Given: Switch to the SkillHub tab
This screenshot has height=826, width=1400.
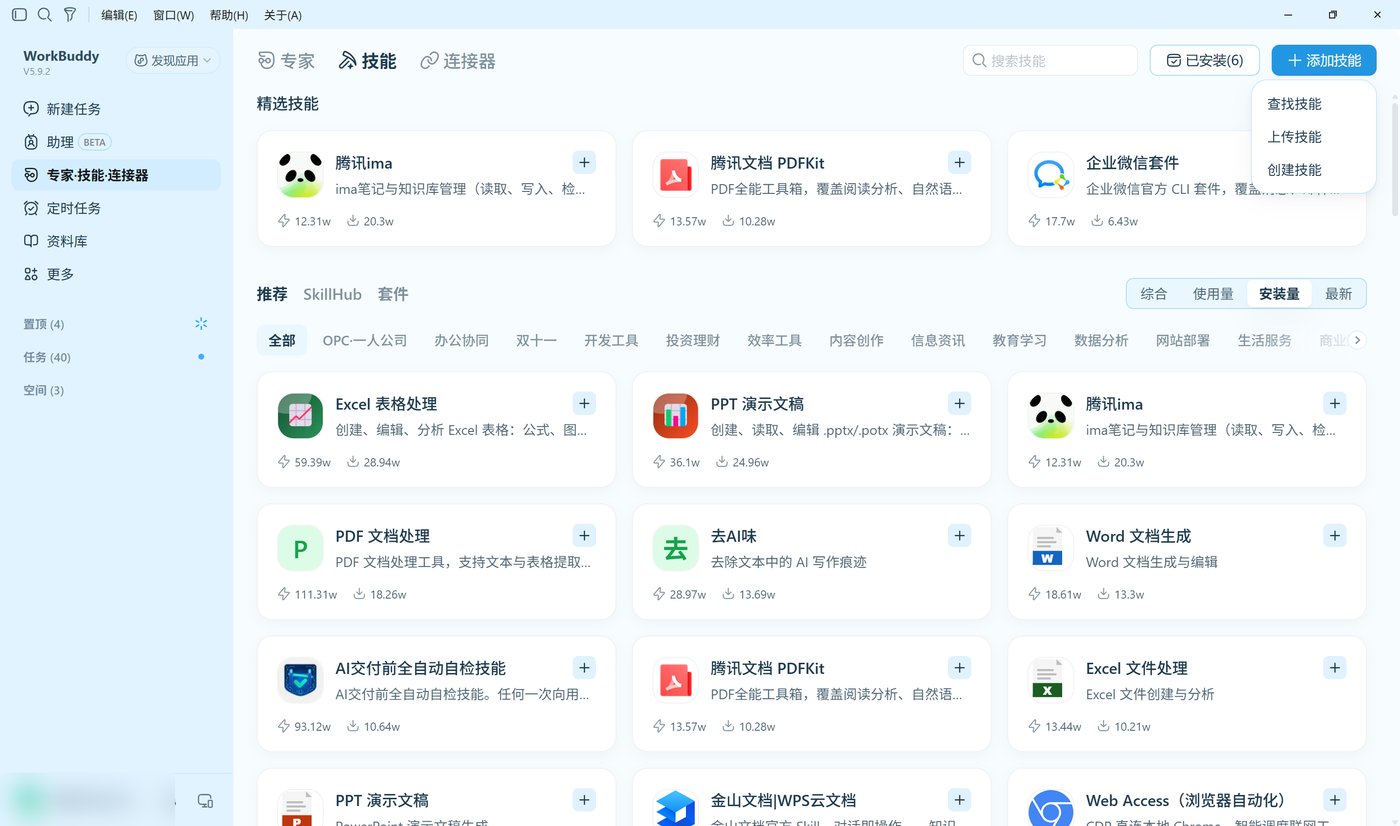Looking at the screenshot, I should 332,294.
